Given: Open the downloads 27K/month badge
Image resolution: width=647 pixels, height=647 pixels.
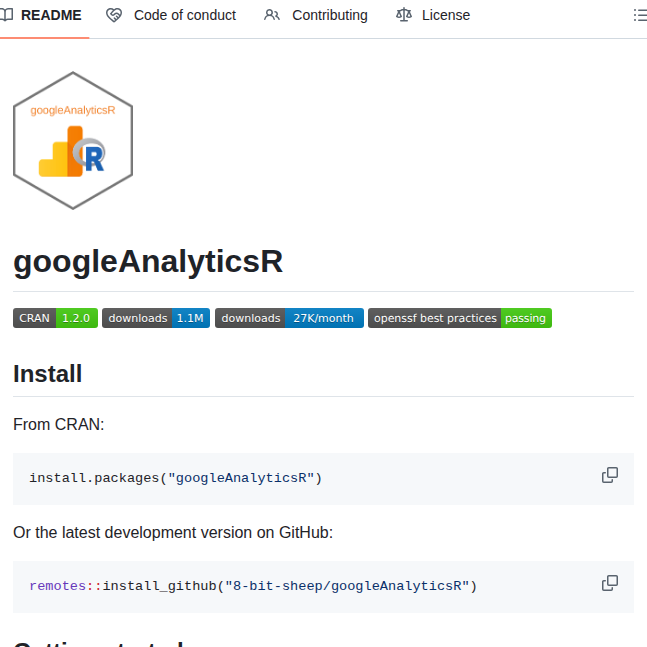Looking at the screenshot, I should (x=289, y=318).
